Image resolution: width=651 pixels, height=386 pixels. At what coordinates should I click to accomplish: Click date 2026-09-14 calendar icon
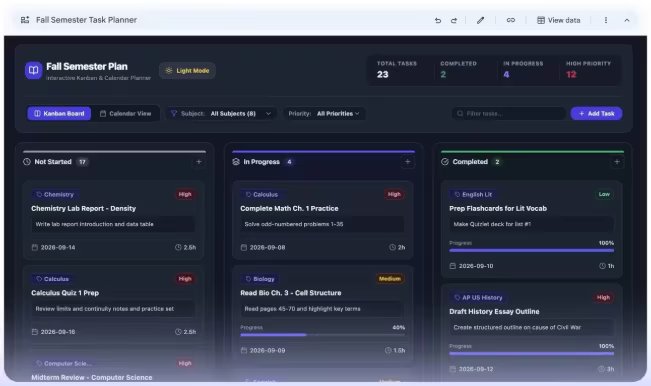click(x=35, y=247)
